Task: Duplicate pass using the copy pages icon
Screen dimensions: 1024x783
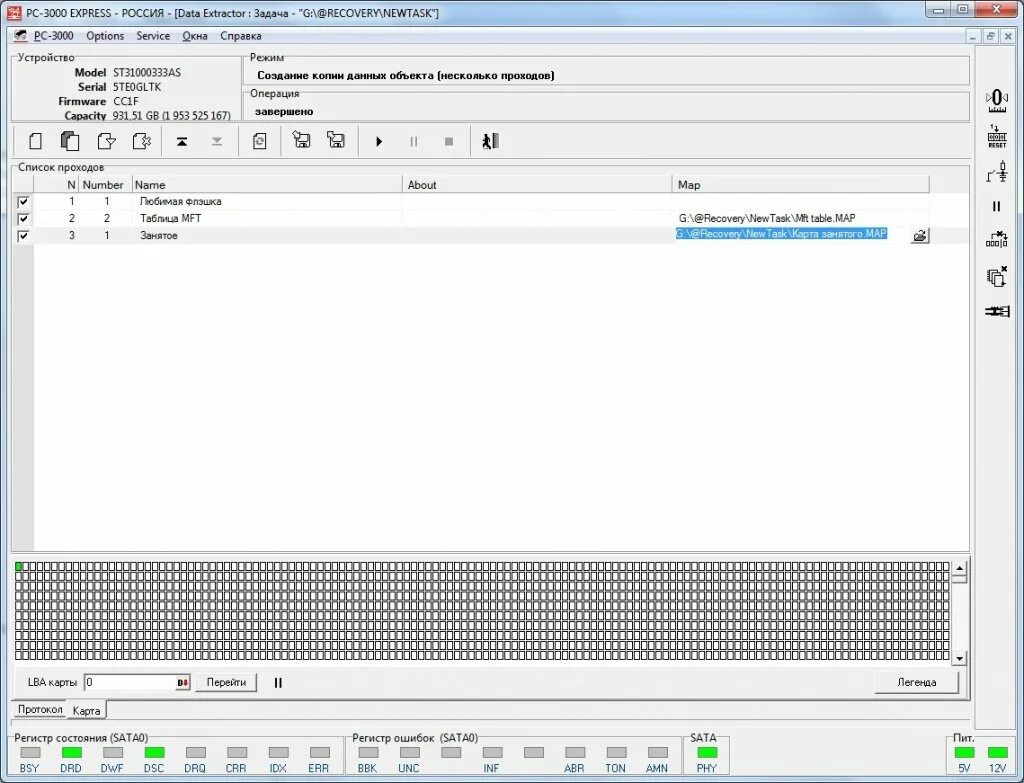Action: [x=70, y=141]
